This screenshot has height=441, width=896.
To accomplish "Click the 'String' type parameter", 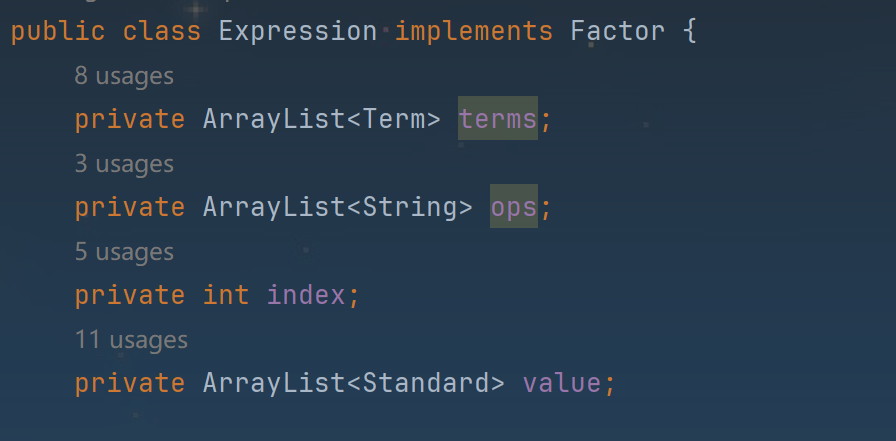I will pos(410,207).
